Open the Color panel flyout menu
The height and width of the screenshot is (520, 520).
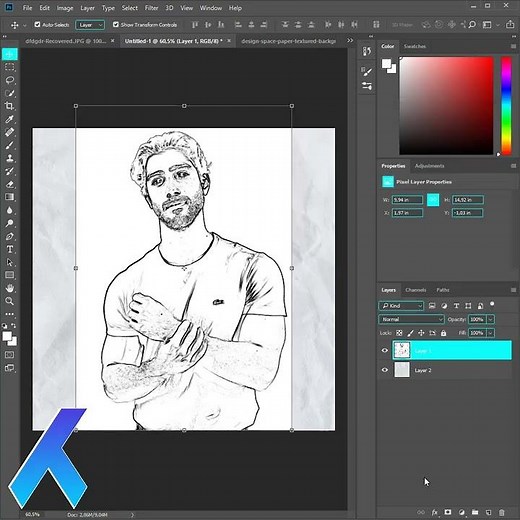(513, 46)
